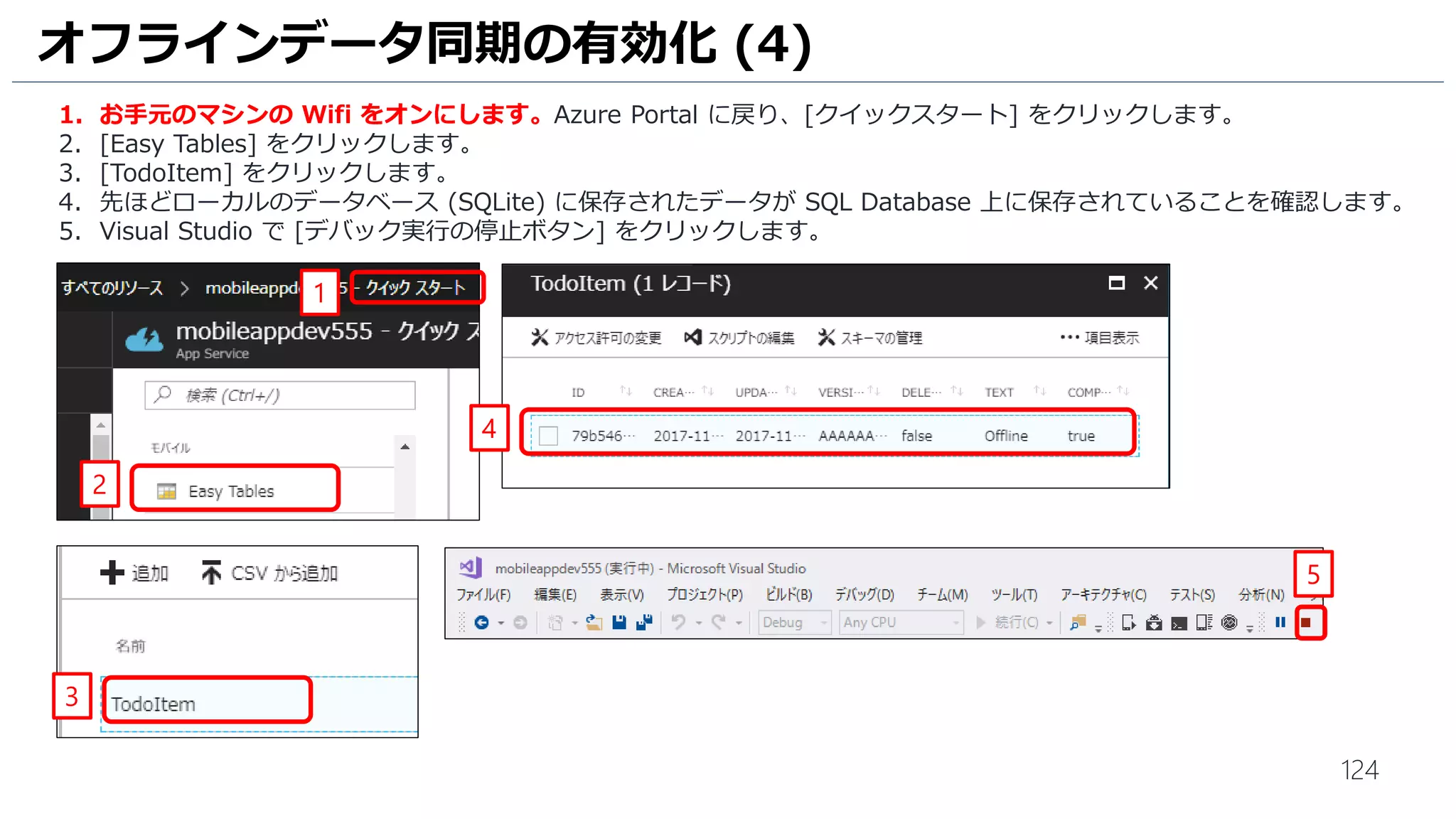The image size is (1456, 819).
Task: Click the Open File folder icon
Action: pyautogui.click(x=594, y=623)
